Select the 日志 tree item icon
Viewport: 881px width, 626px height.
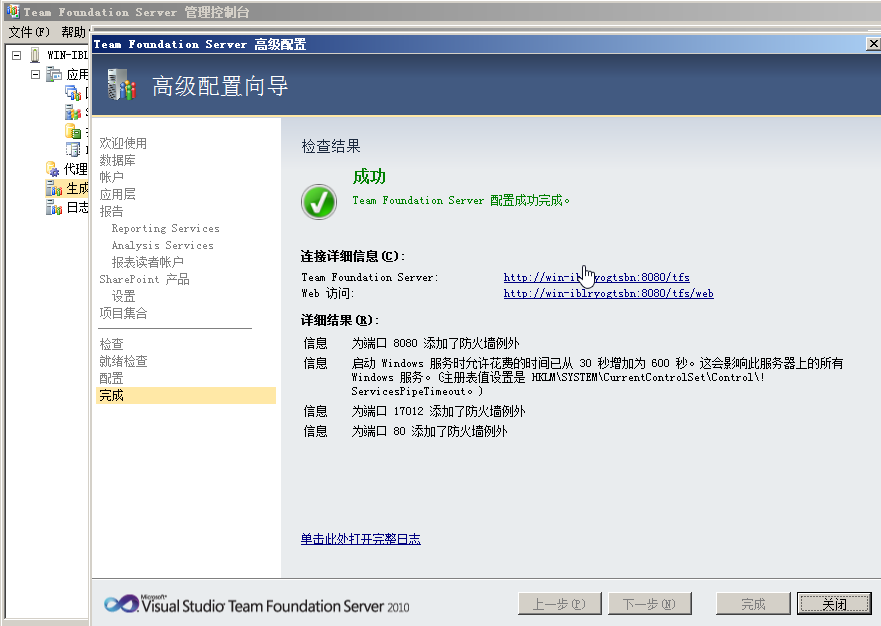tap(54, 208)
